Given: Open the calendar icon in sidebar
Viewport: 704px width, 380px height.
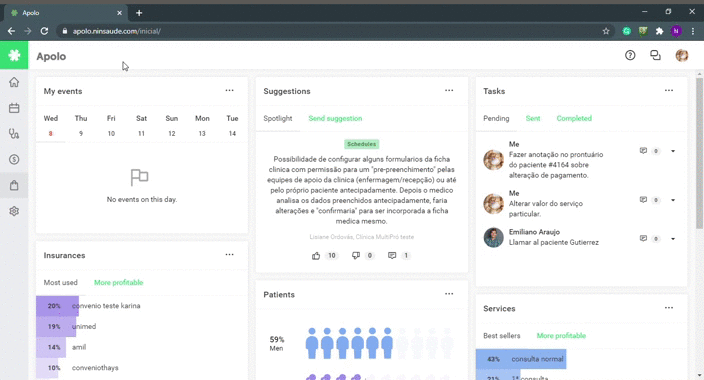Looking at the screenshot, I should tap(14, 108).
